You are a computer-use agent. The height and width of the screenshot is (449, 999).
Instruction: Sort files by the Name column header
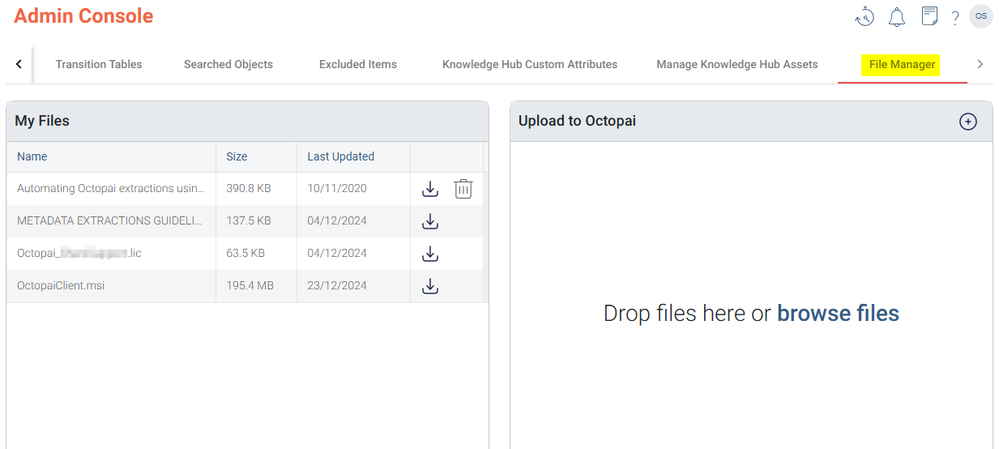click(x=32, y=157)
